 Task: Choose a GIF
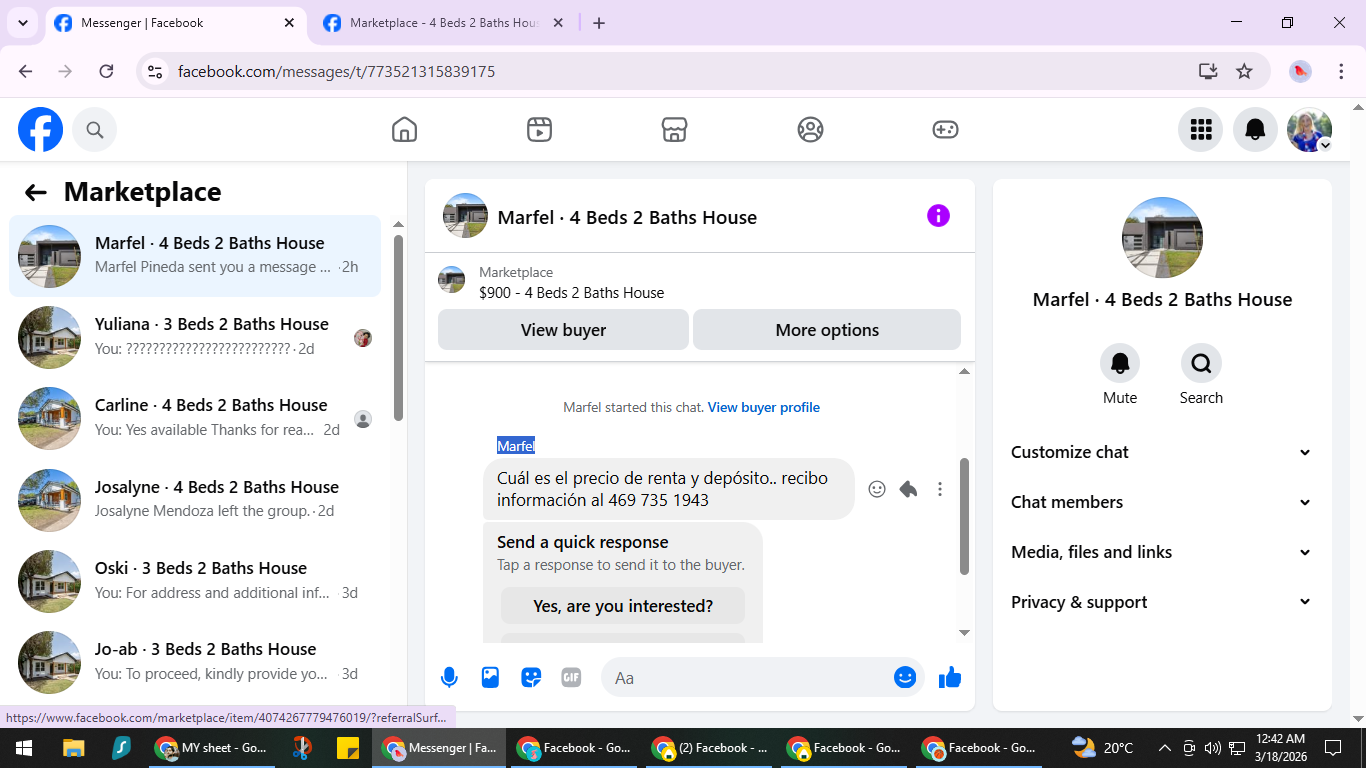point(571,678)
